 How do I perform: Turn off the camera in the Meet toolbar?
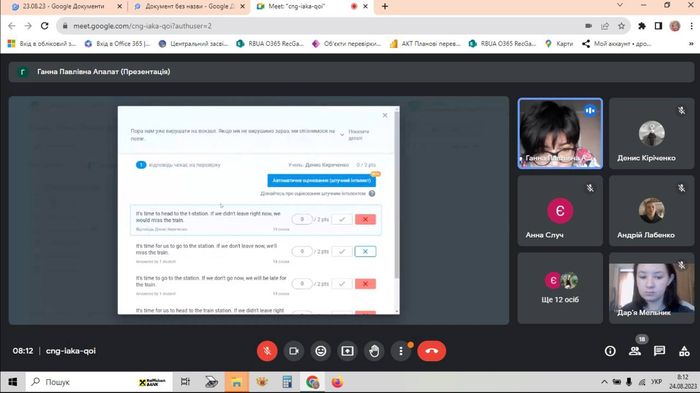tap(294, 351)
